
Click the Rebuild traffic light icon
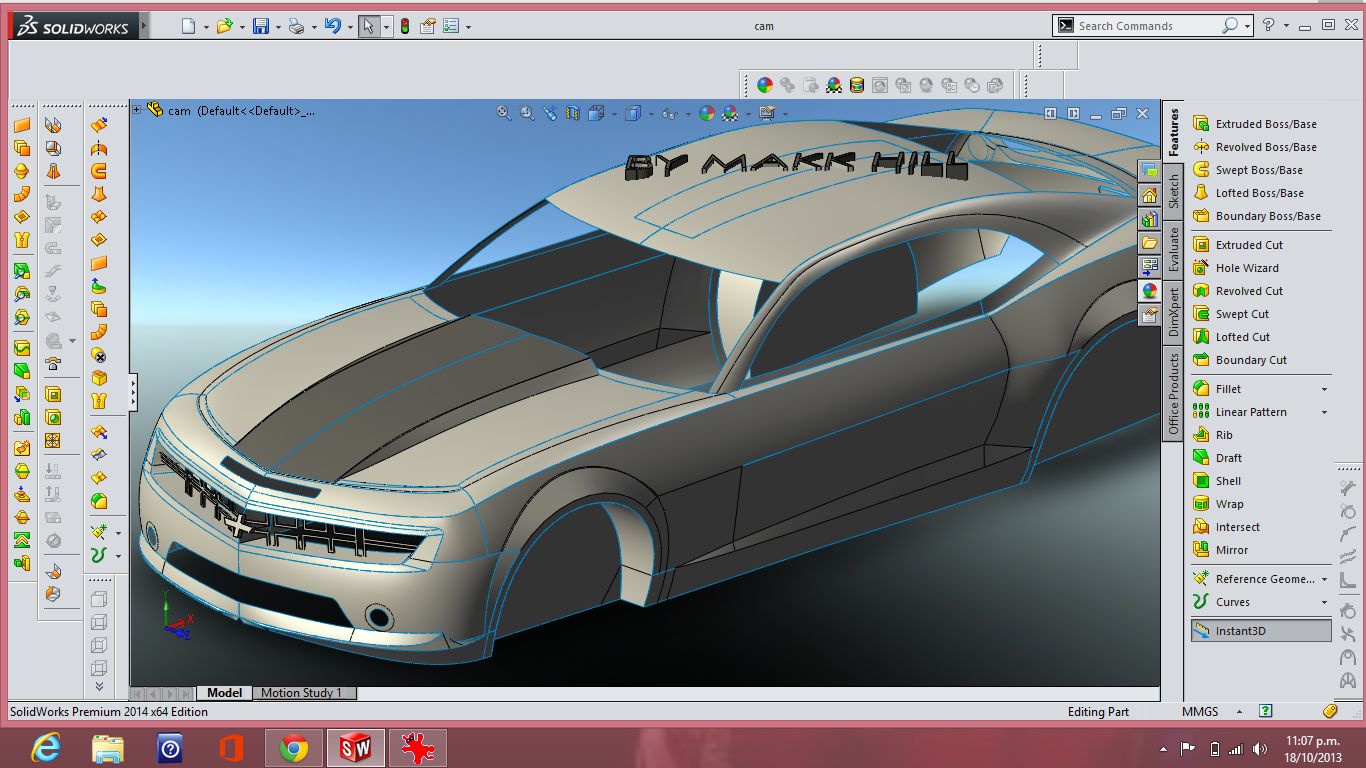point(405,27)
